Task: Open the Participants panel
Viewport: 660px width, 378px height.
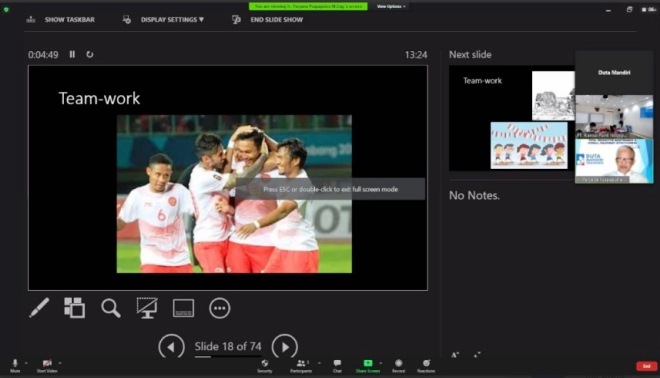Action: [x=301, y=366]
